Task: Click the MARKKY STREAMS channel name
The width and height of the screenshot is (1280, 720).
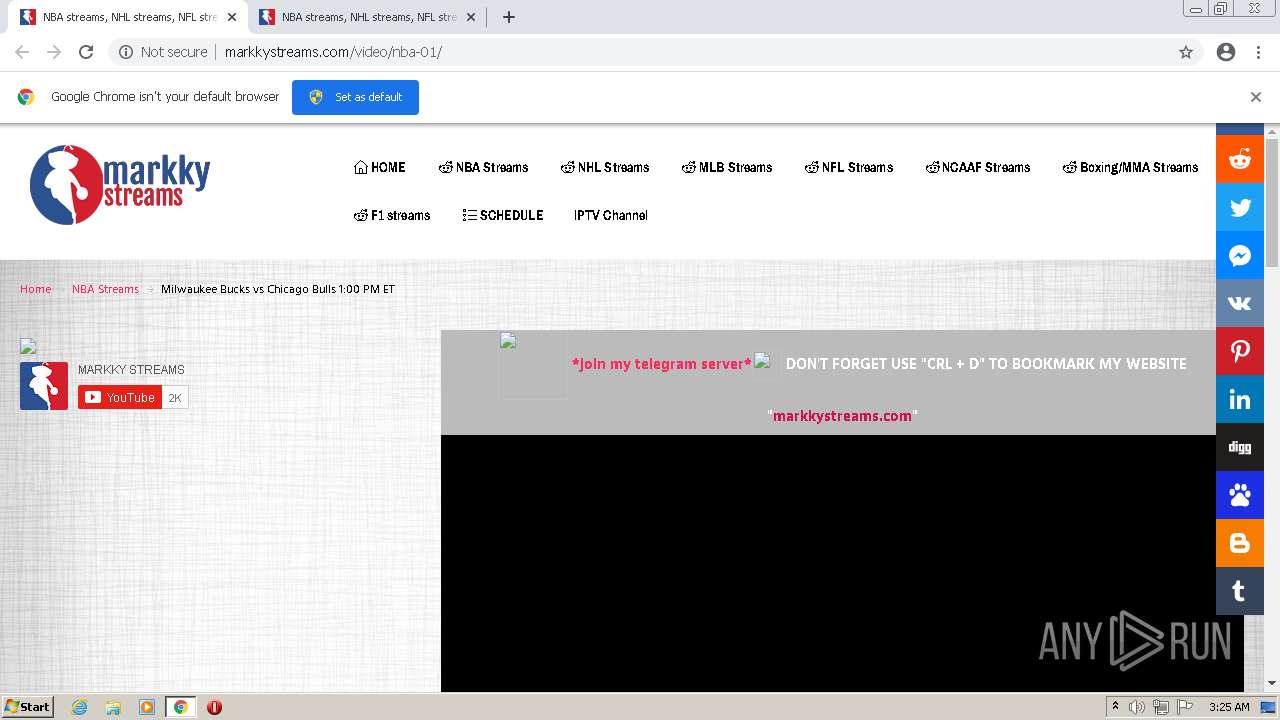Action: click(x=131, y=370)
